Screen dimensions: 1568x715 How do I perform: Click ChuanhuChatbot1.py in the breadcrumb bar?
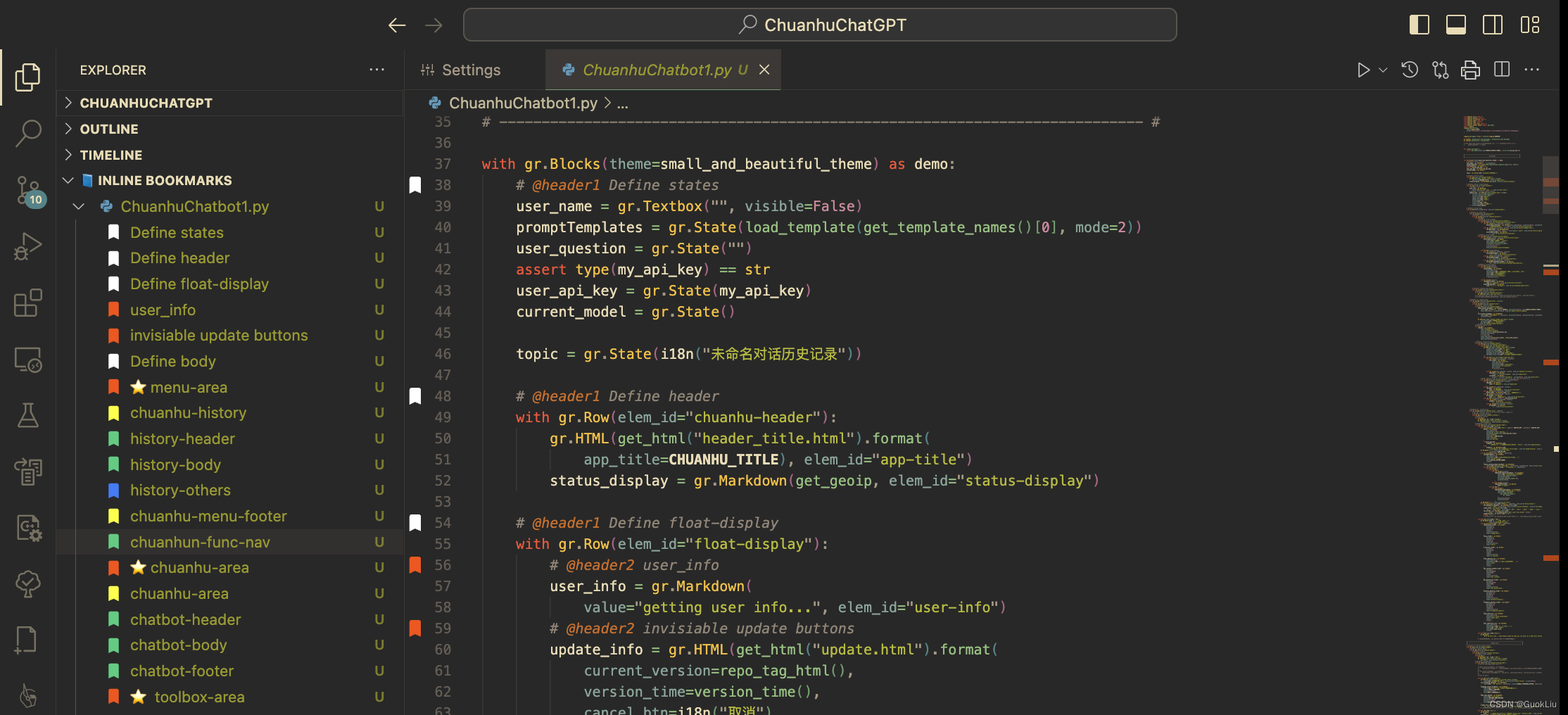pos(522,103)
